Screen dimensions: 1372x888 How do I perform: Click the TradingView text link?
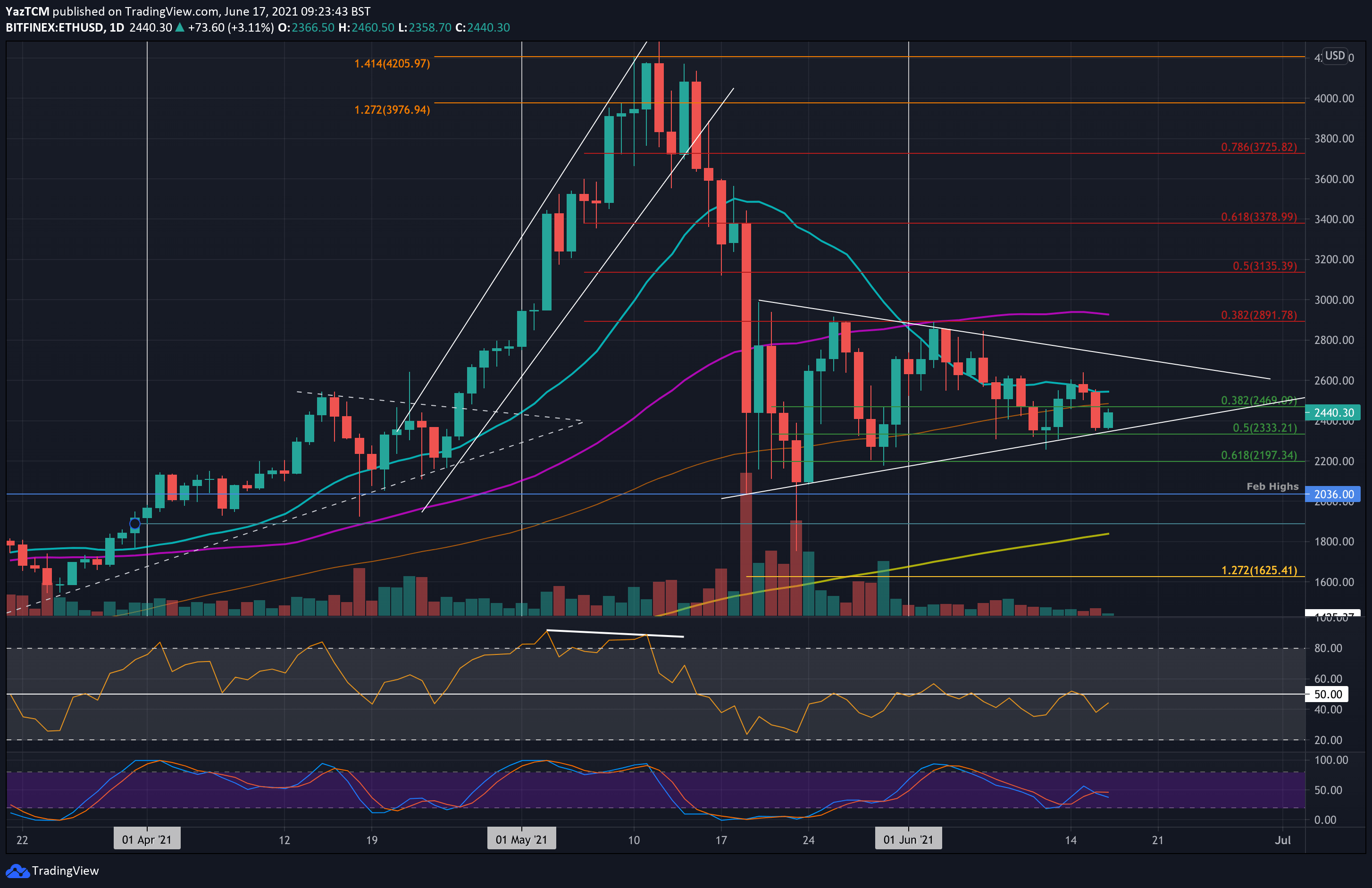pyautogui.click(x=65, y=871)
